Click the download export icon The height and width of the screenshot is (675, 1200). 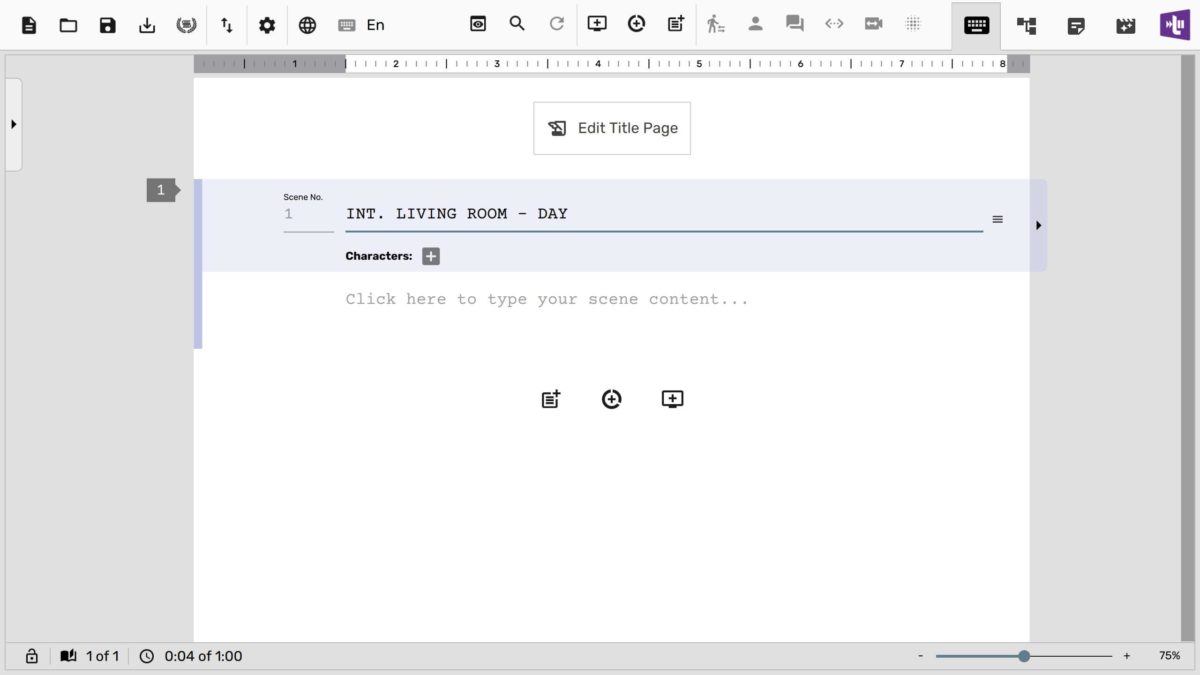[x=147, y=25]
